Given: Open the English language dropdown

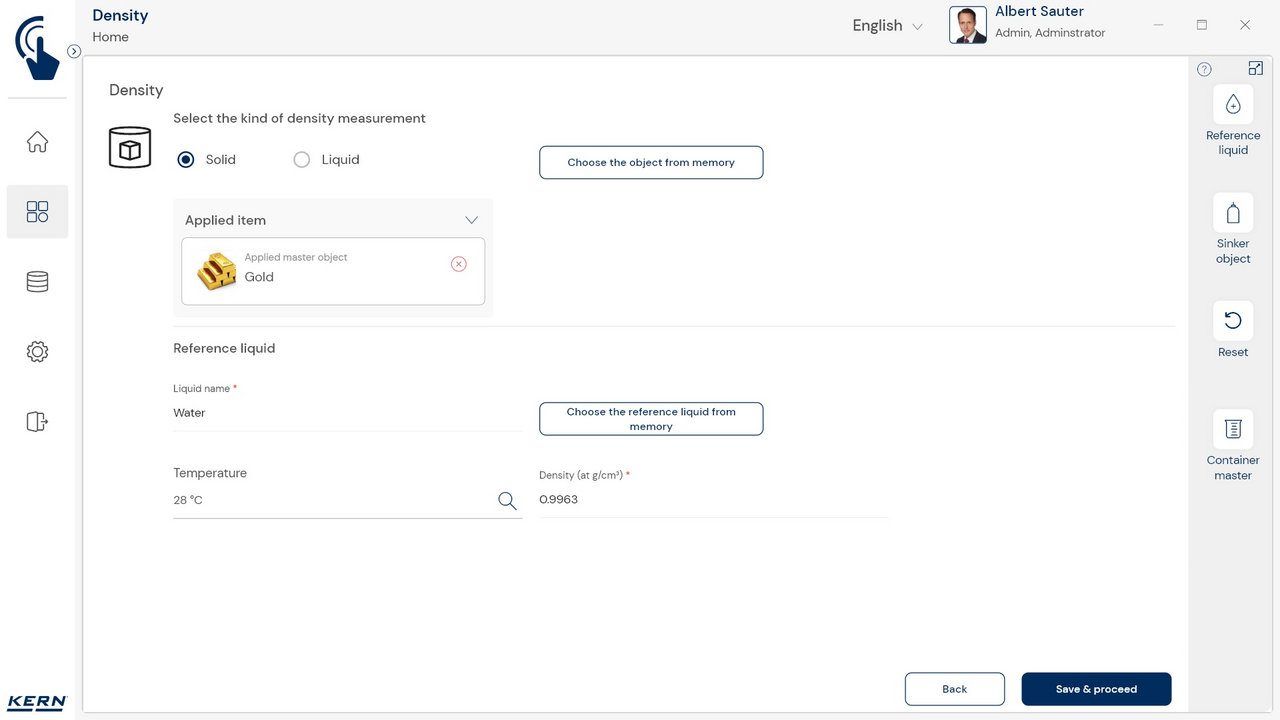Looking at the screenshot, I should [x=887, y=26].
